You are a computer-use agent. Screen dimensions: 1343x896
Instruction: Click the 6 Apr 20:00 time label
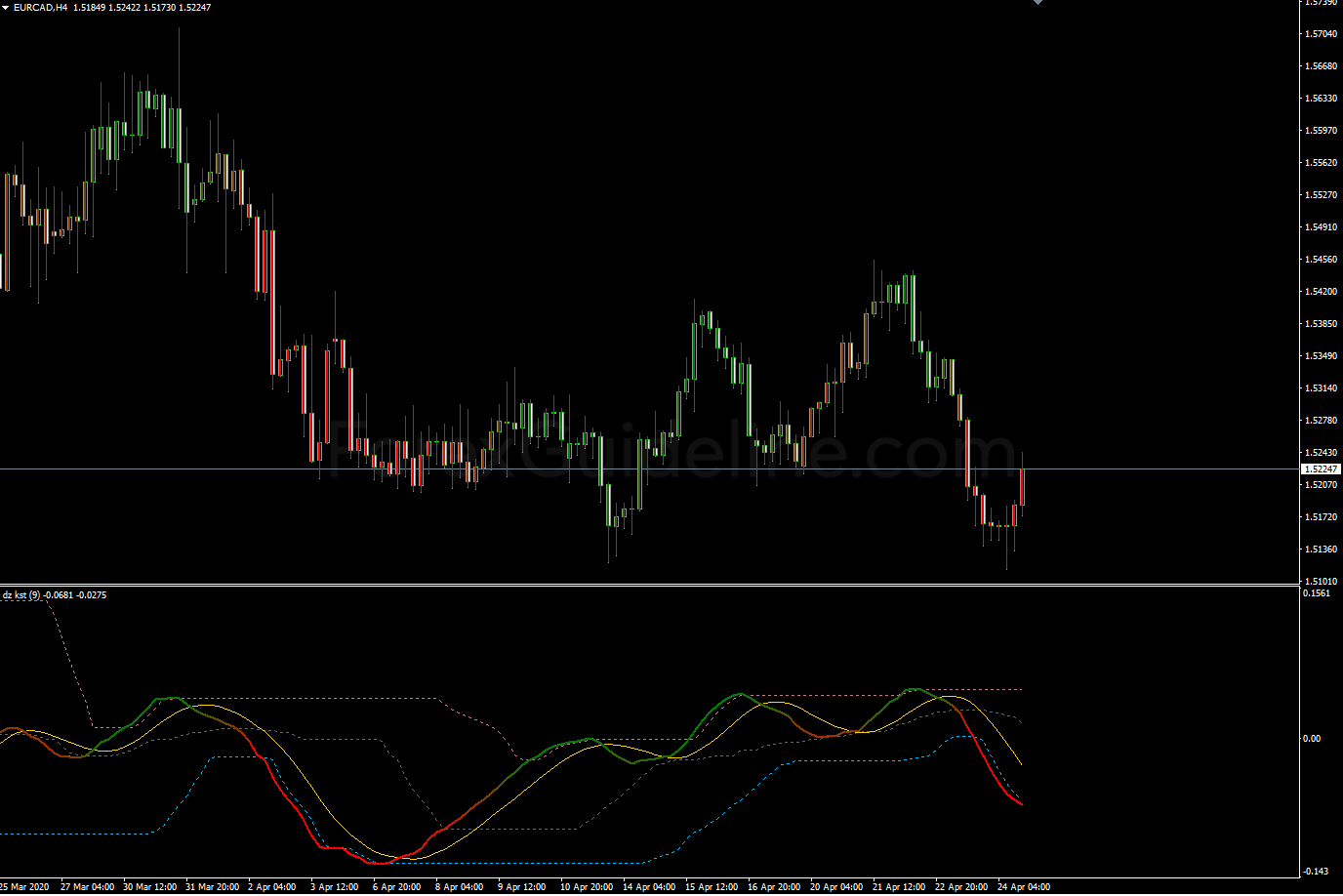396,887
